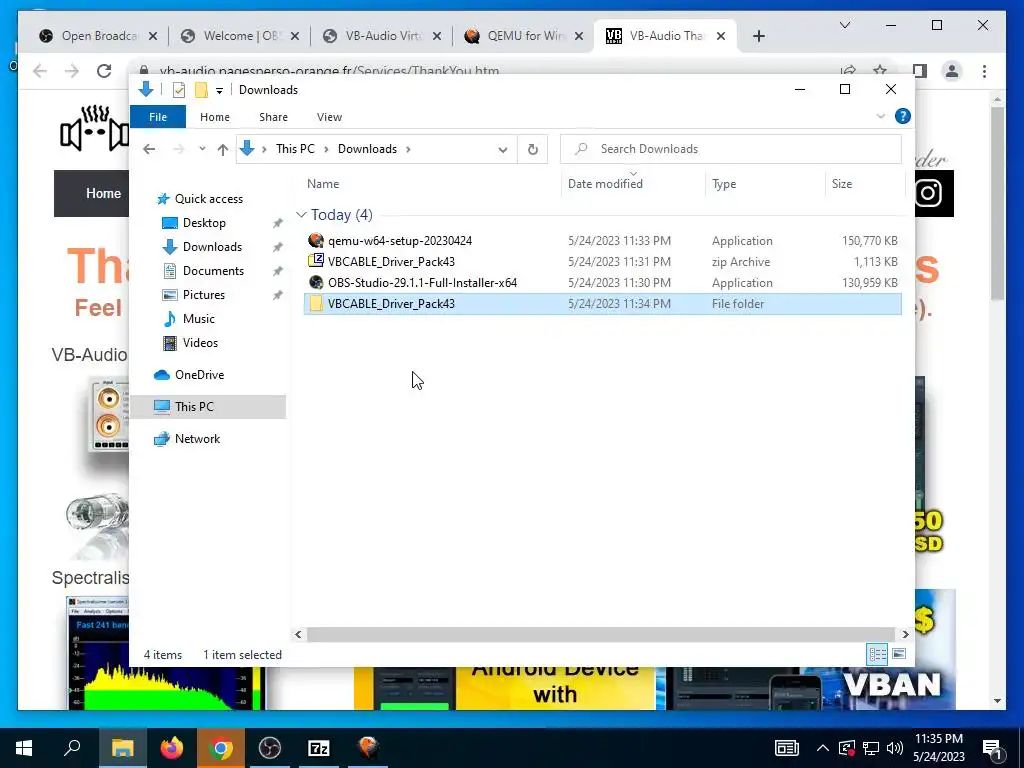This screenshot has height=768, width=1024.
Task: Open Quick access in navigation pane
Action: pyautogui.click(x=208, y=199)
